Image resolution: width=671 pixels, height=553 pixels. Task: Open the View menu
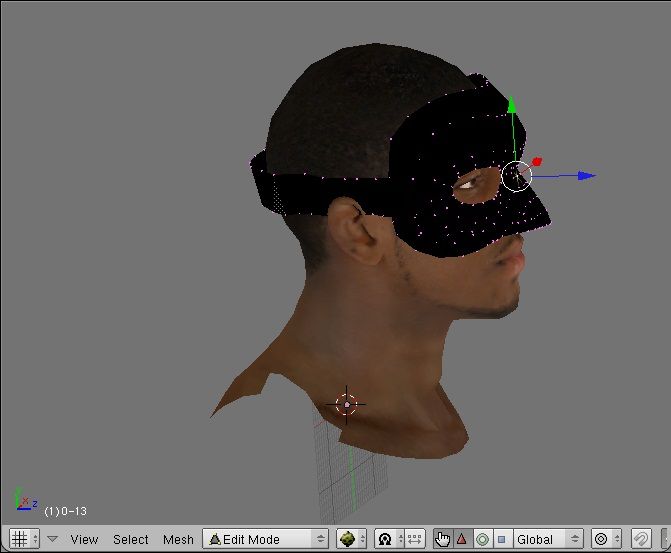[84, 539]
